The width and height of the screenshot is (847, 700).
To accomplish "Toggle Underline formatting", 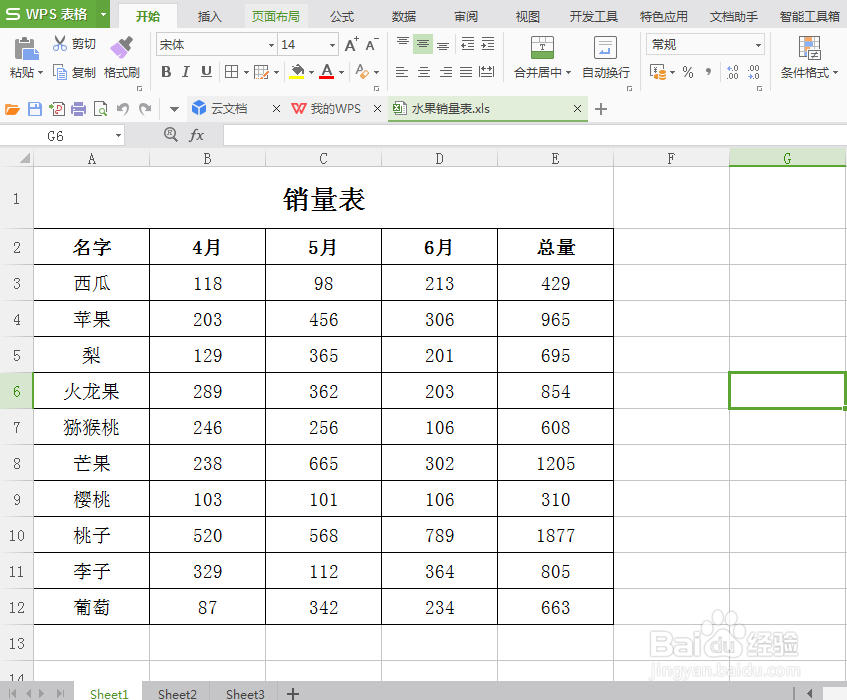I will [x=206, y=72].
